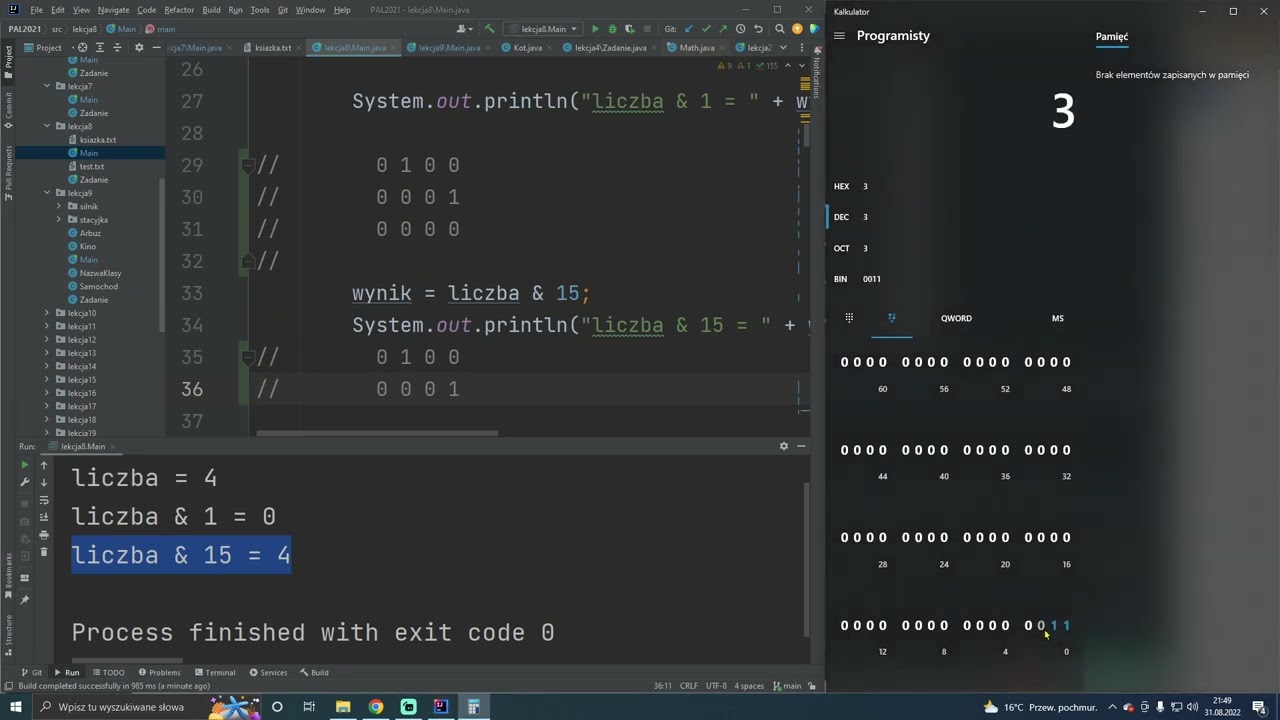The image size is (1280, 720).
Task: Open Project panel settings gear
Action: pyautogui.click(x=138, y=48)
